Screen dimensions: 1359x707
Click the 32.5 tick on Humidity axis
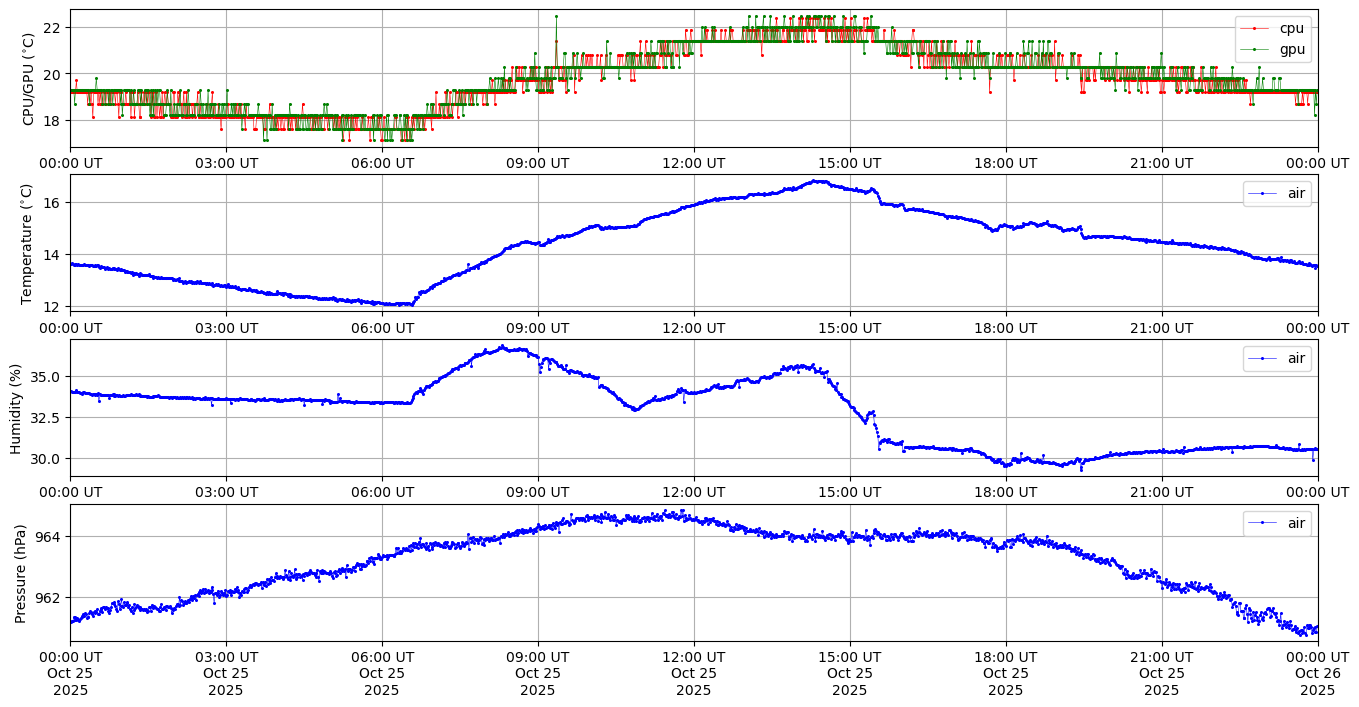(x=45, y=418)
